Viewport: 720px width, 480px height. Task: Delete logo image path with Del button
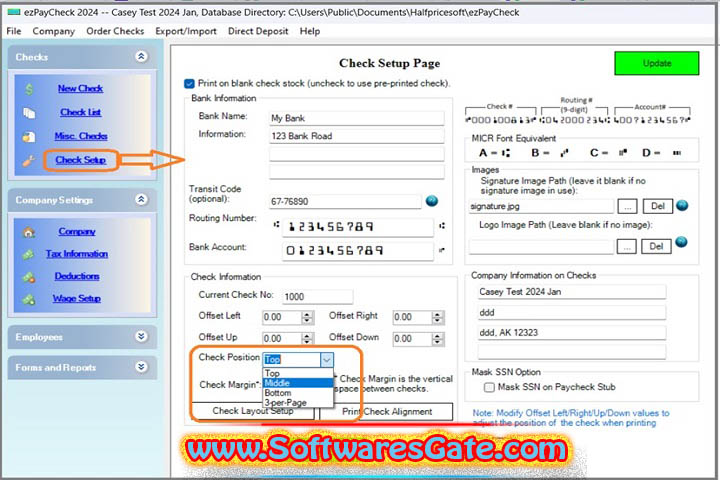click(656, 247)
